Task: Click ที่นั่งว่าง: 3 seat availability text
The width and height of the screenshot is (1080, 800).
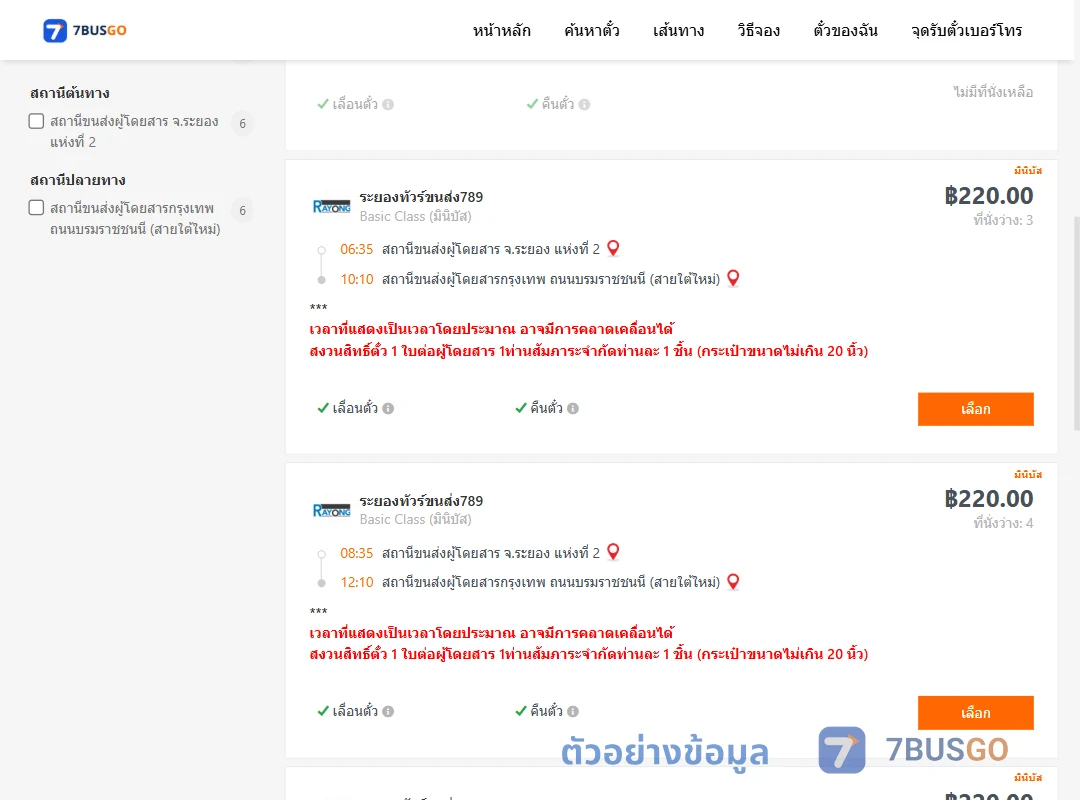Action: [1003, 220]
